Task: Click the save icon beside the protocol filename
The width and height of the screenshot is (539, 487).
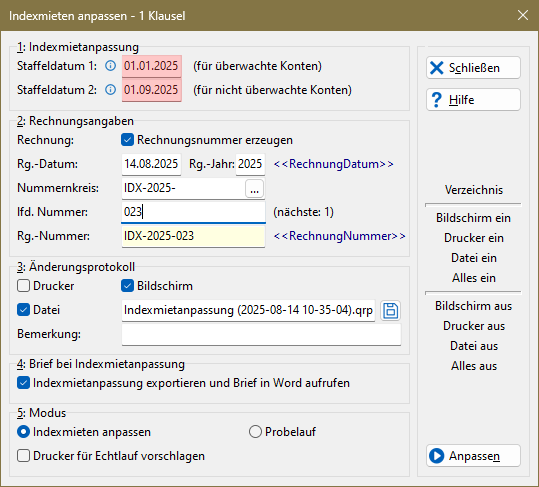Action: [390, 310]
